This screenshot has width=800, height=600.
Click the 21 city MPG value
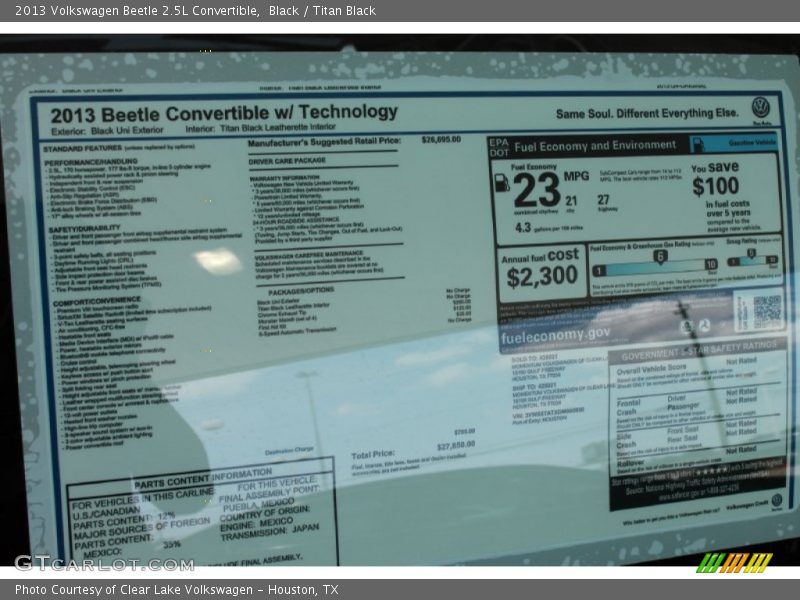pyautogui.click(x=571, y=201)
